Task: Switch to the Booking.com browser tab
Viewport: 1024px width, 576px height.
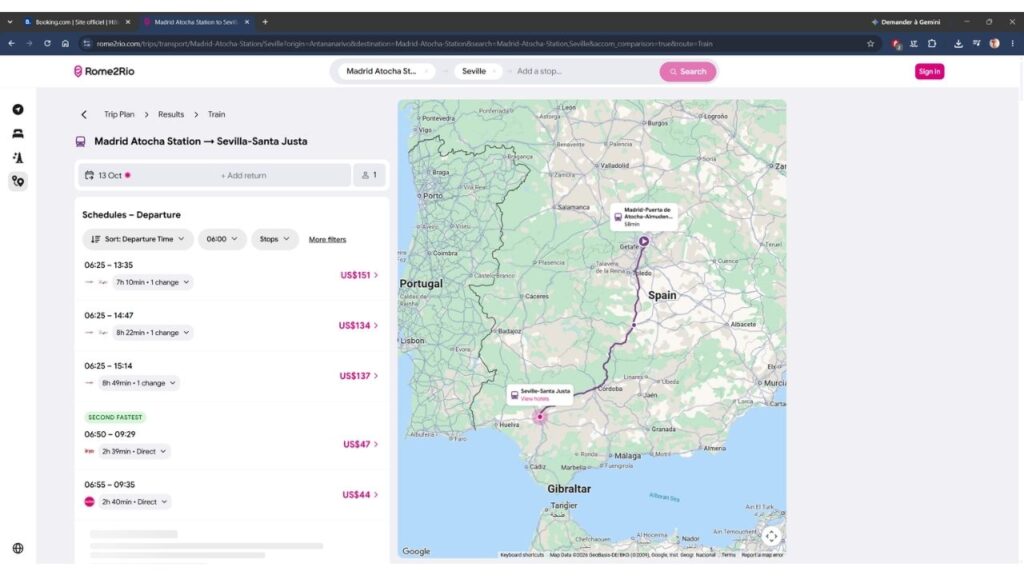Action: click(77, 22)
